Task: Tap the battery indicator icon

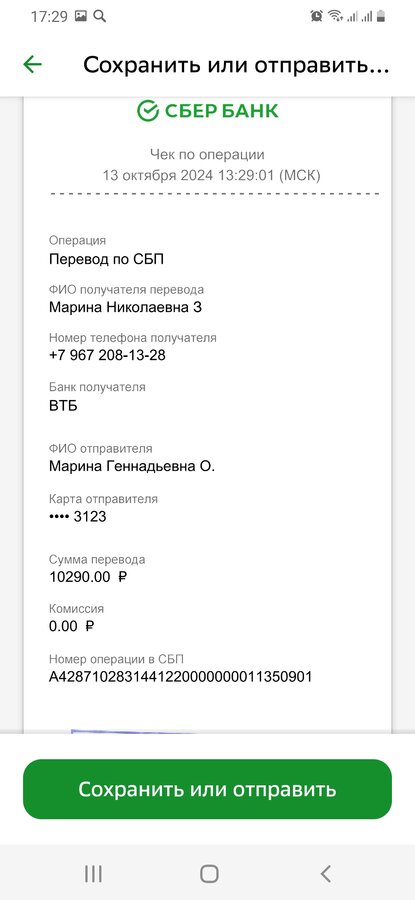Action: pyautogui.click(x=379, y=16)
